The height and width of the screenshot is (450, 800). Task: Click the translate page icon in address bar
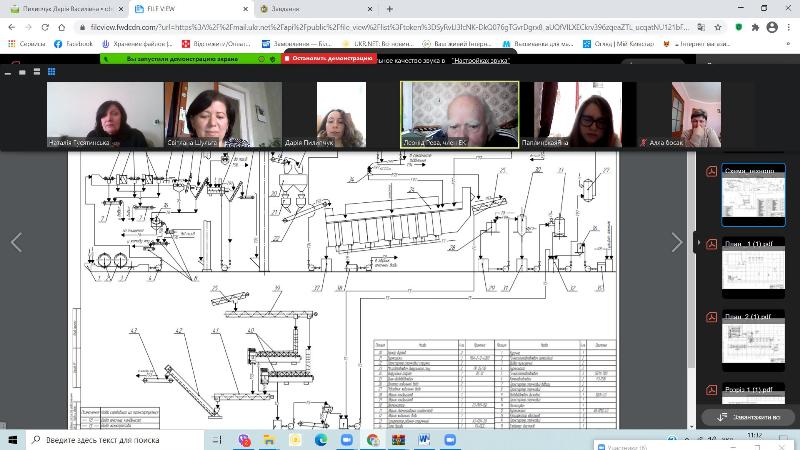point(701,27)
